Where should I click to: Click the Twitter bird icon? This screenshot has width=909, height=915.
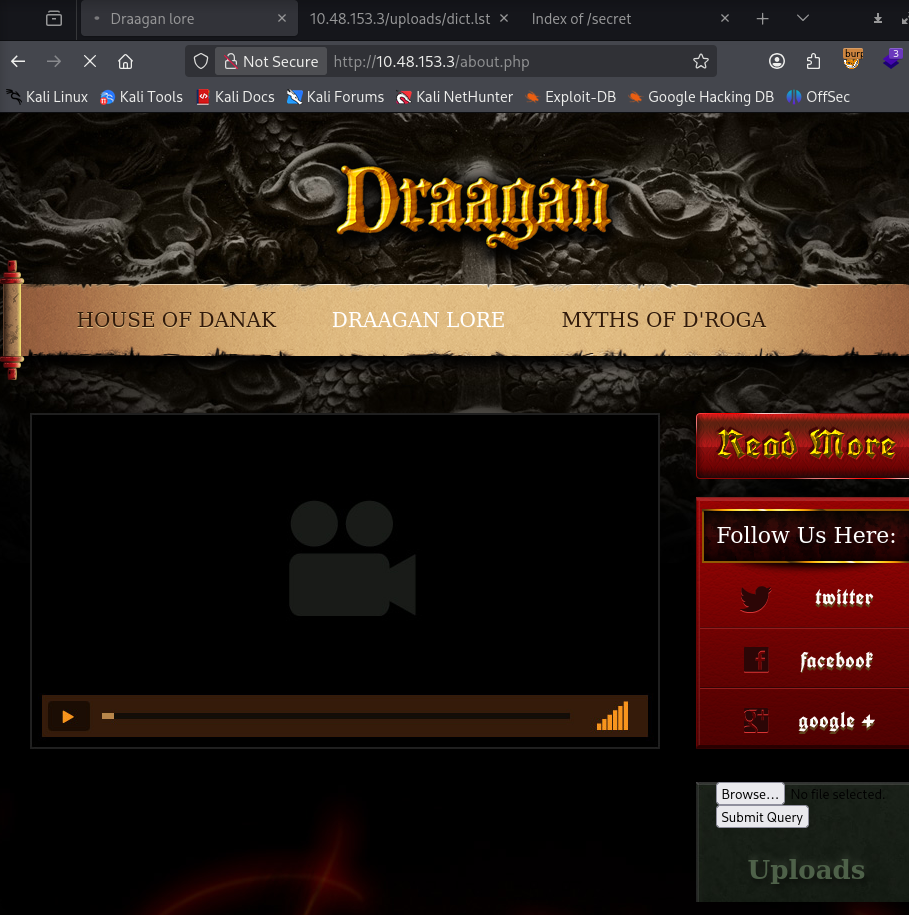pos(756,599)
